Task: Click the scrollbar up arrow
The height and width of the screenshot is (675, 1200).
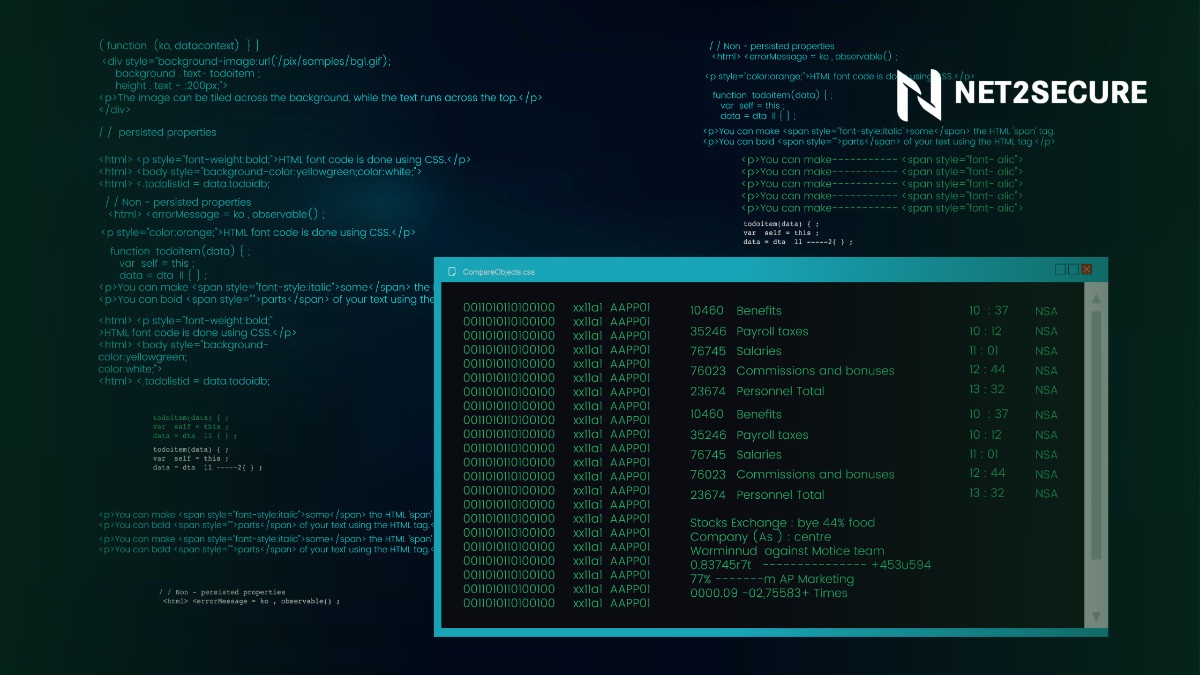Action: point(1094,298)
